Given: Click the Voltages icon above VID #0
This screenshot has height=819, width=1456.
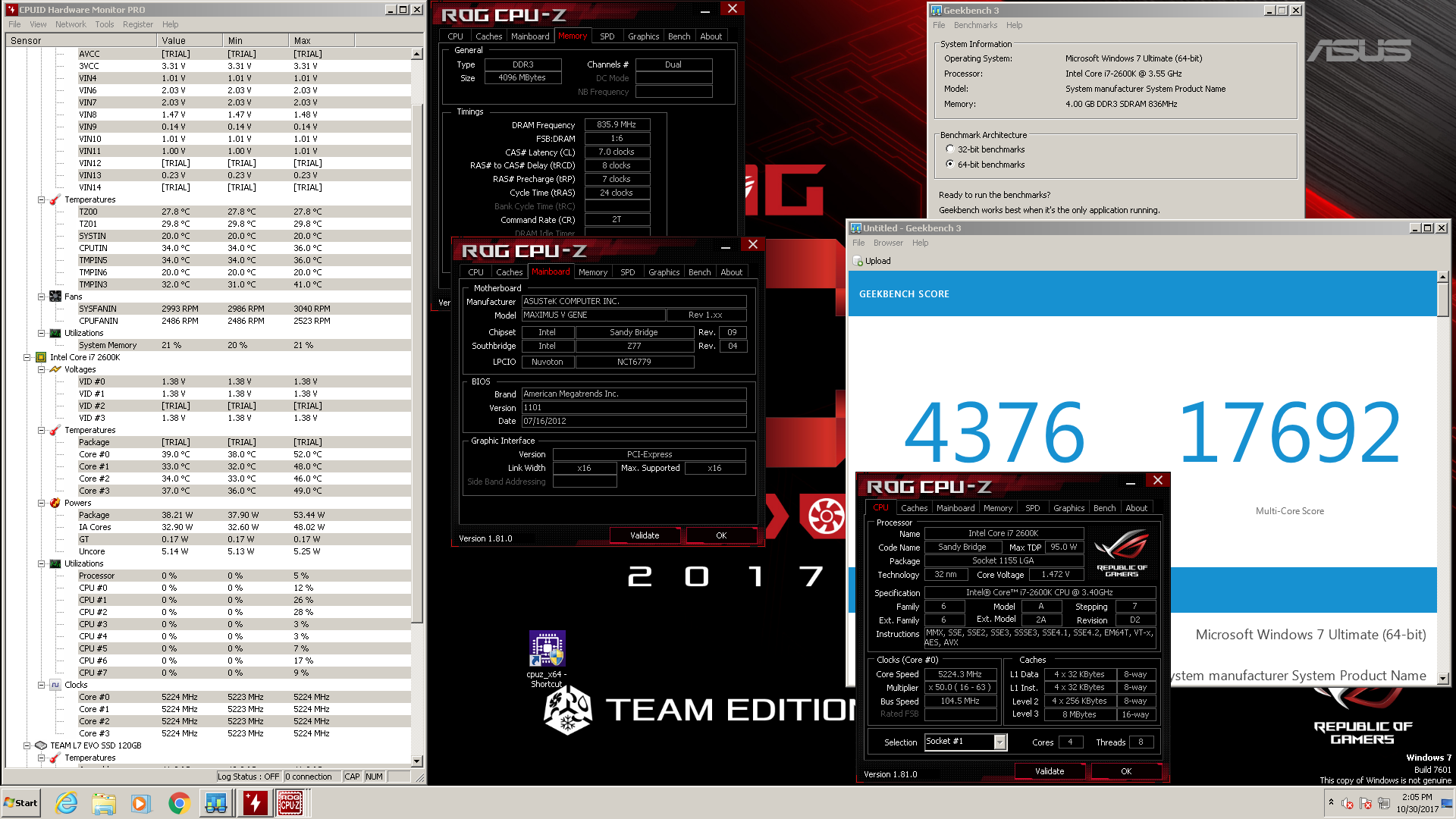Looking at the screenshot, I should [55, 369].
